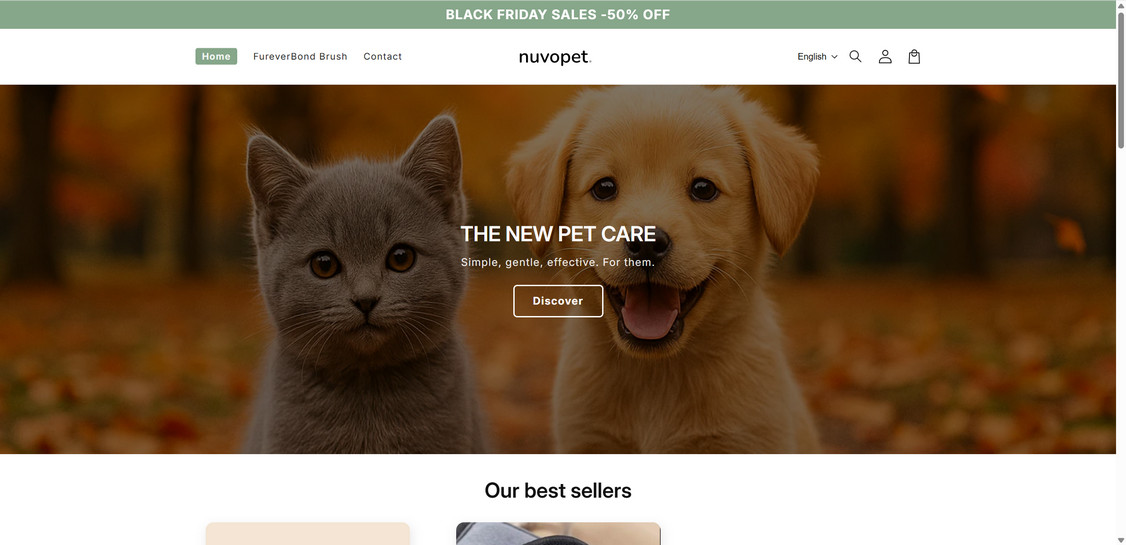The height and width of the screenshot is (545, 1126).
Task: Click THE NEW PET CARE headline
Action: tap(558, 234)
